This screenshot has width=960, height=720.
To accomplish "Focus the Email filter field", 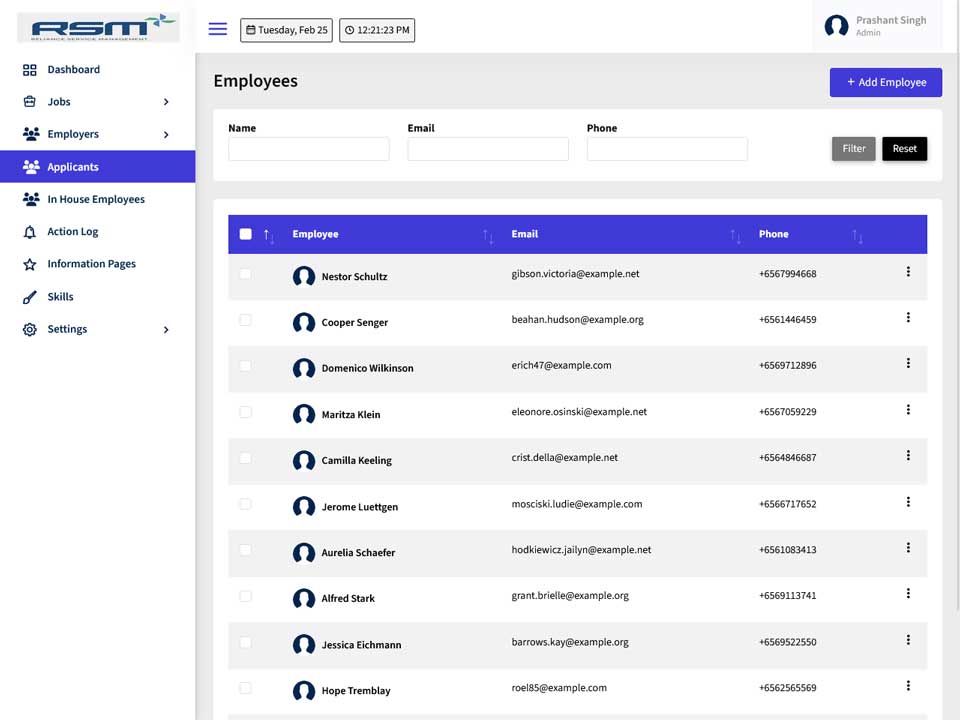I will [488, 149].
